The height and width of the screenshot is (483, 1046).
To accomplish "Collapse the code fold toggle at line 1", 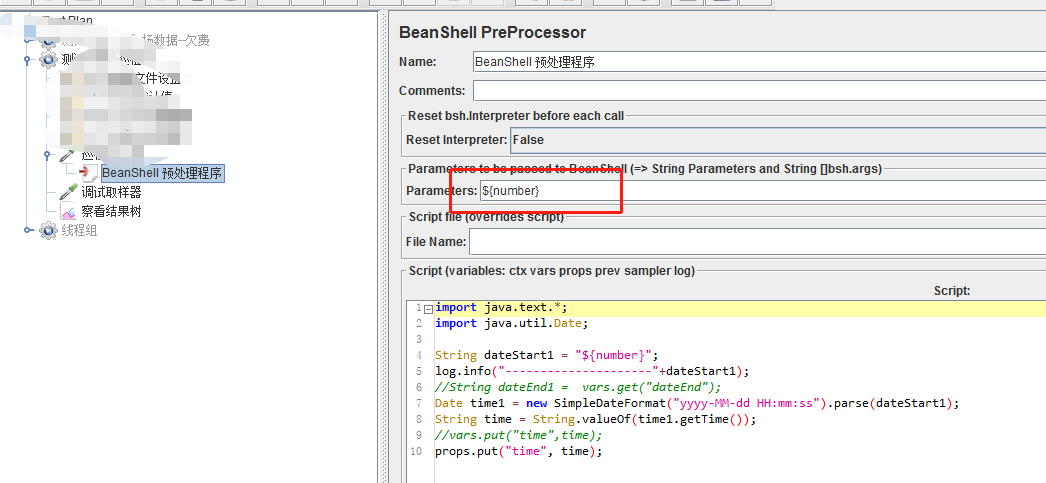I will coord(428,308).
